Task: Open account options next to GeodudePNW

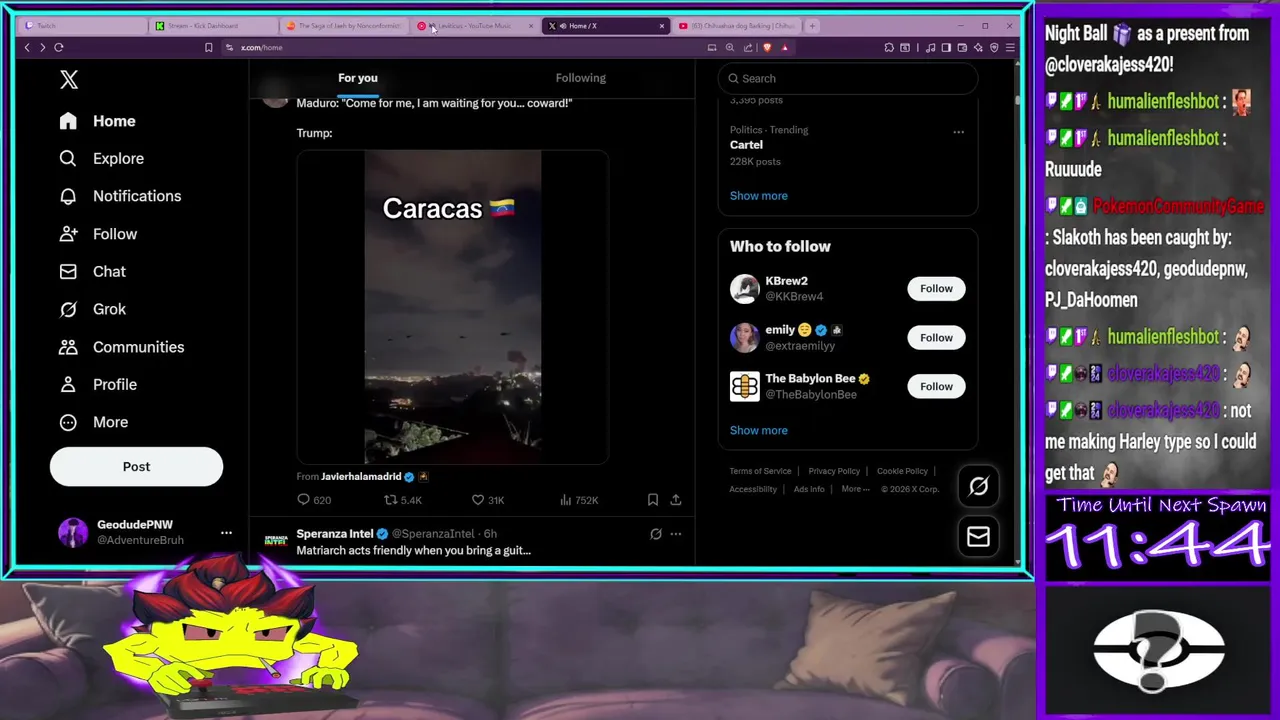Action: coord(226,533)
